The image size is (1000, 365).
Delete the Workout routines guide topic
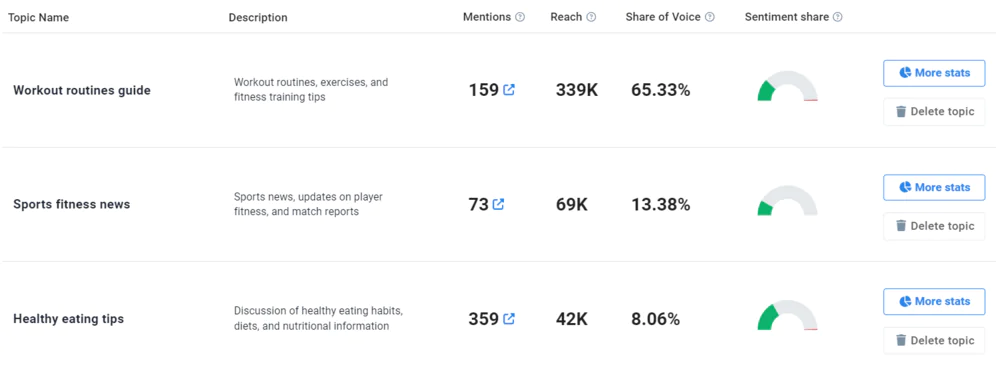click(934, 112)
